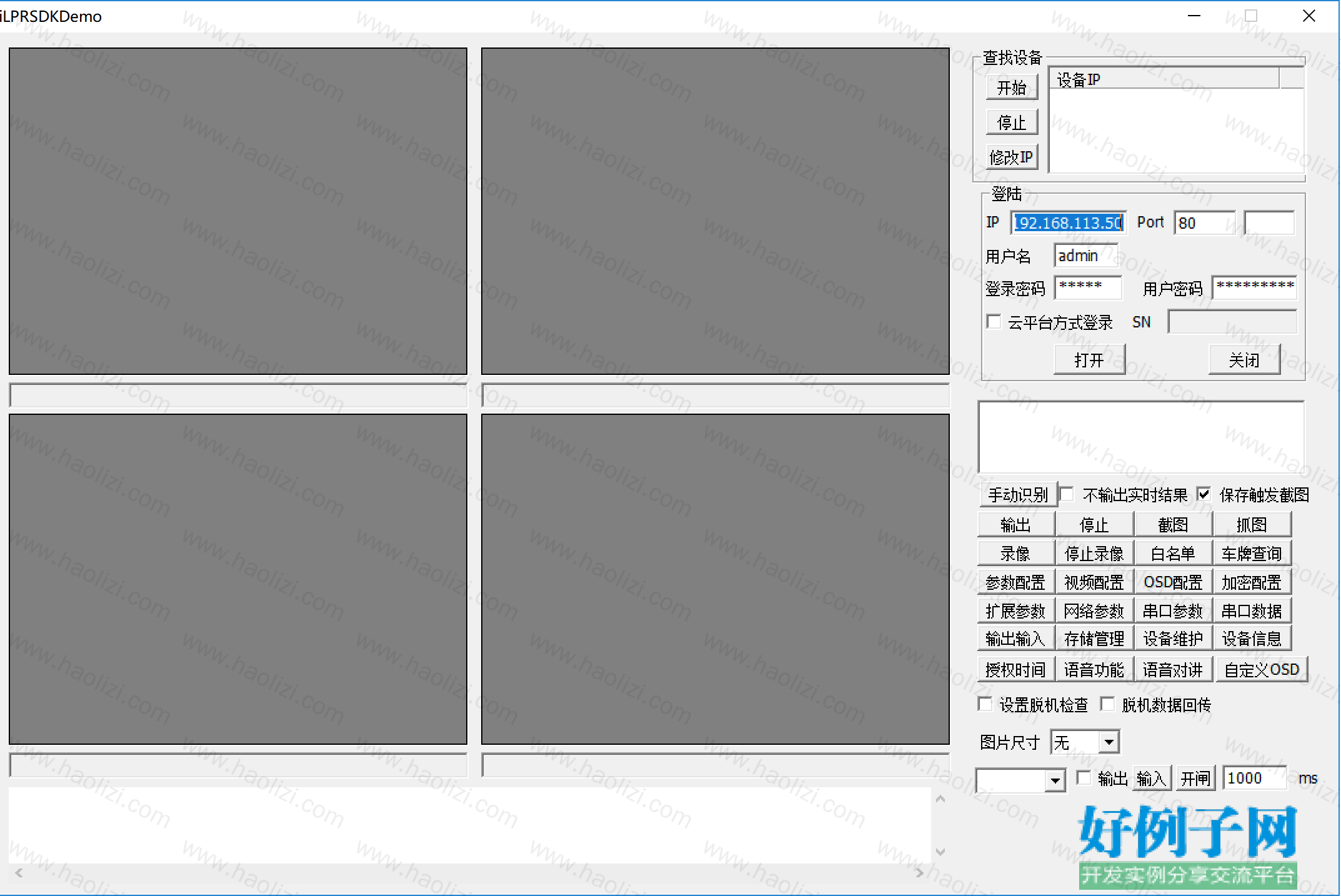Click the 输入 button beside 开闸

pyautogui.click(x=1151, y=778)
